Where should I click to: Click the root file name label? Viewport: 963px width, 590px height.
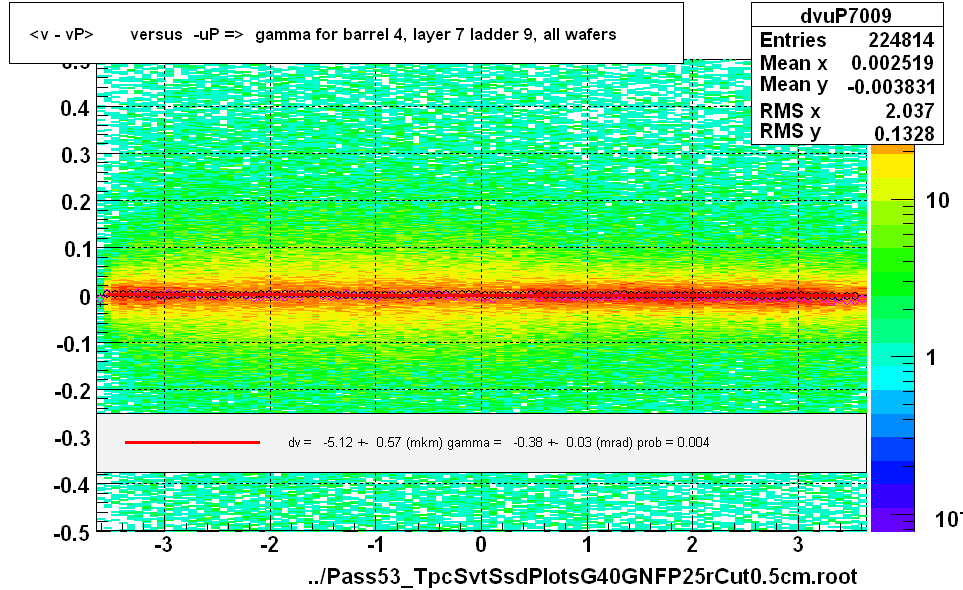[x=582, y=576]
